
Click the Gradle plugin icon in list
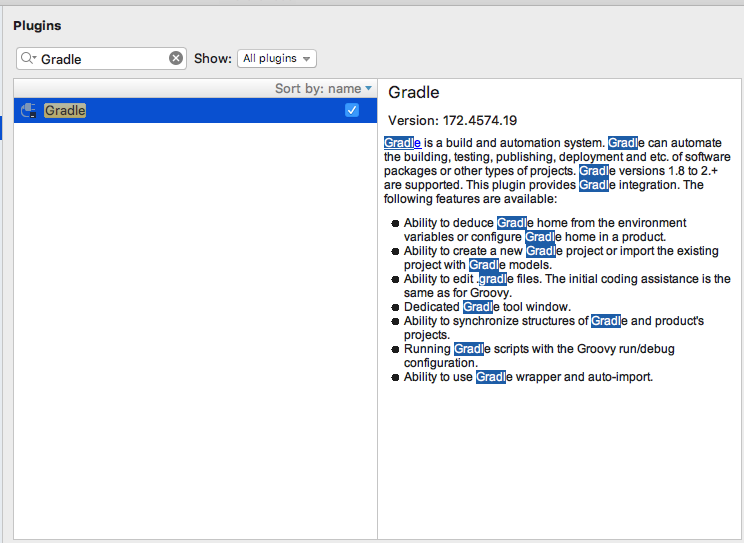tap(28, 110)
